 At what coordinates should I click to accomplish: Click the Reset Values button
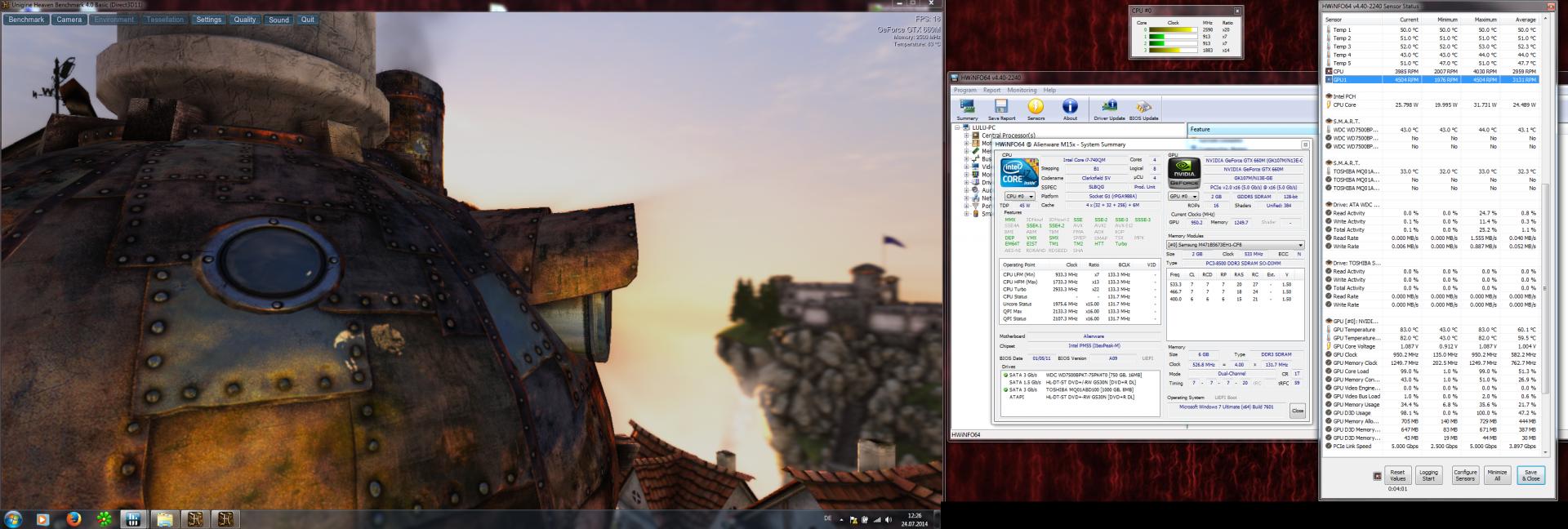click(1398, 475)
